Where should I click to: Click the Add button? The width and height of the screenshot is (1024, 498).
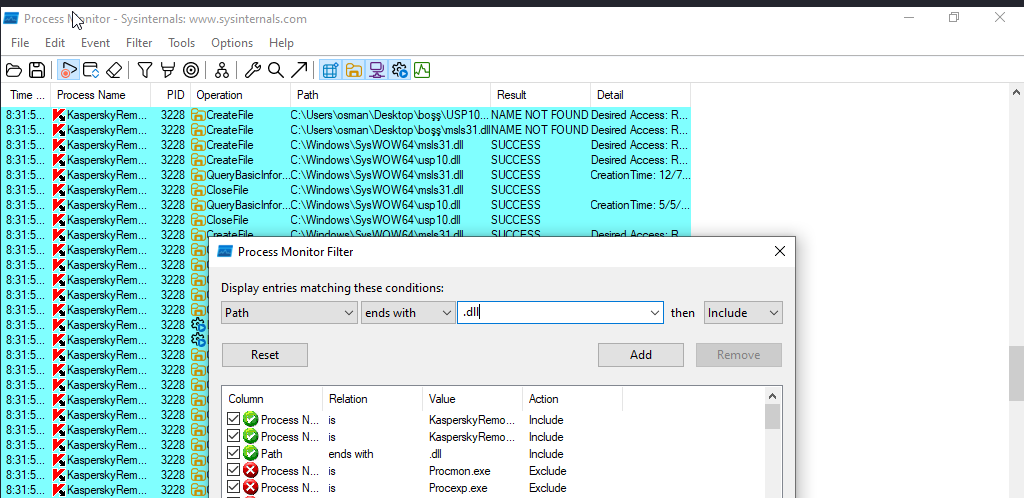click(641, 355)
